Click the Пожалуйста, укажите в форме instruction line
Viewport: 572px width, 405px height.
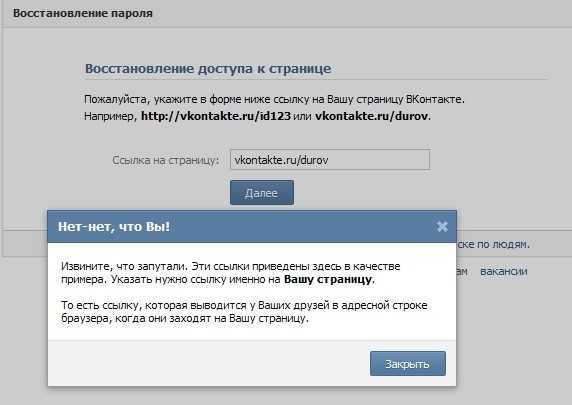[x=274, y=99]
